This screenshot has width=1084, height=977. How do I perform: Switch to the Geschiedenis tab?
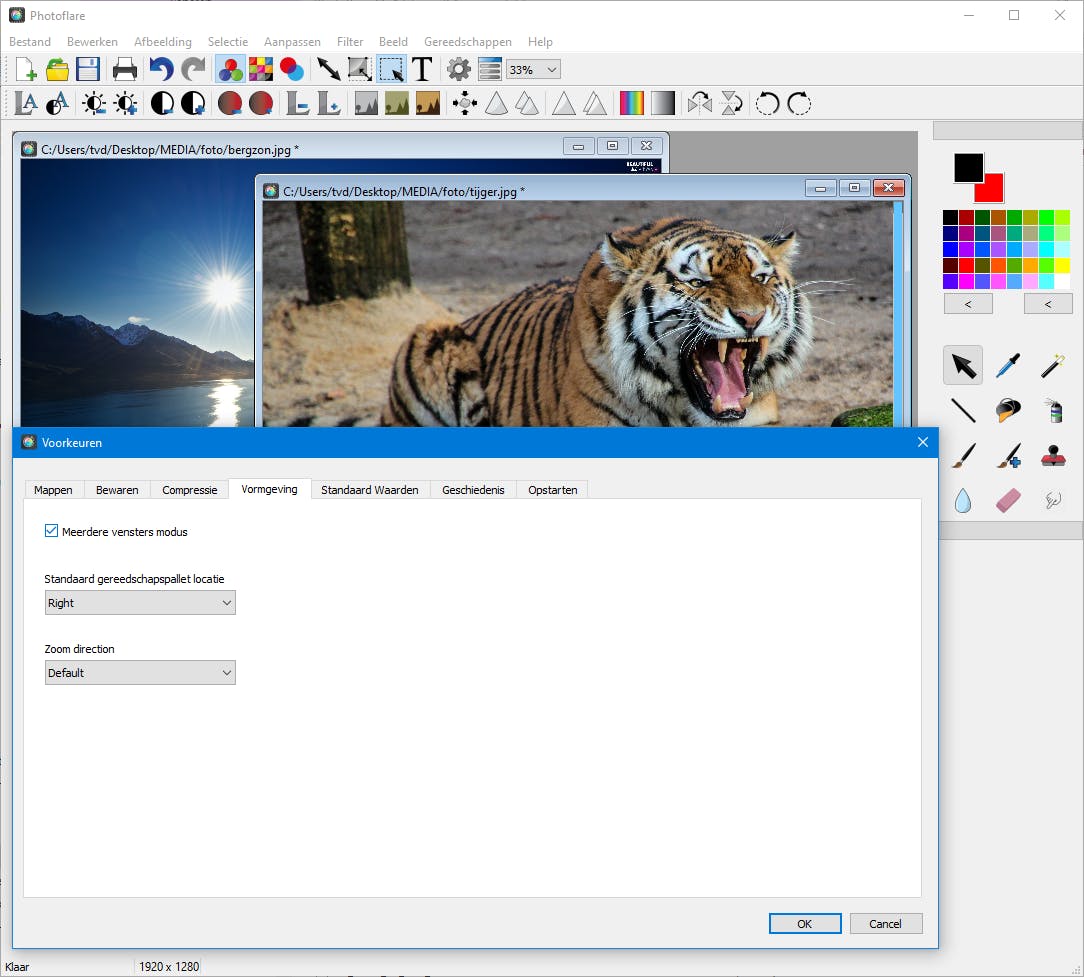[x=473, y=490]
